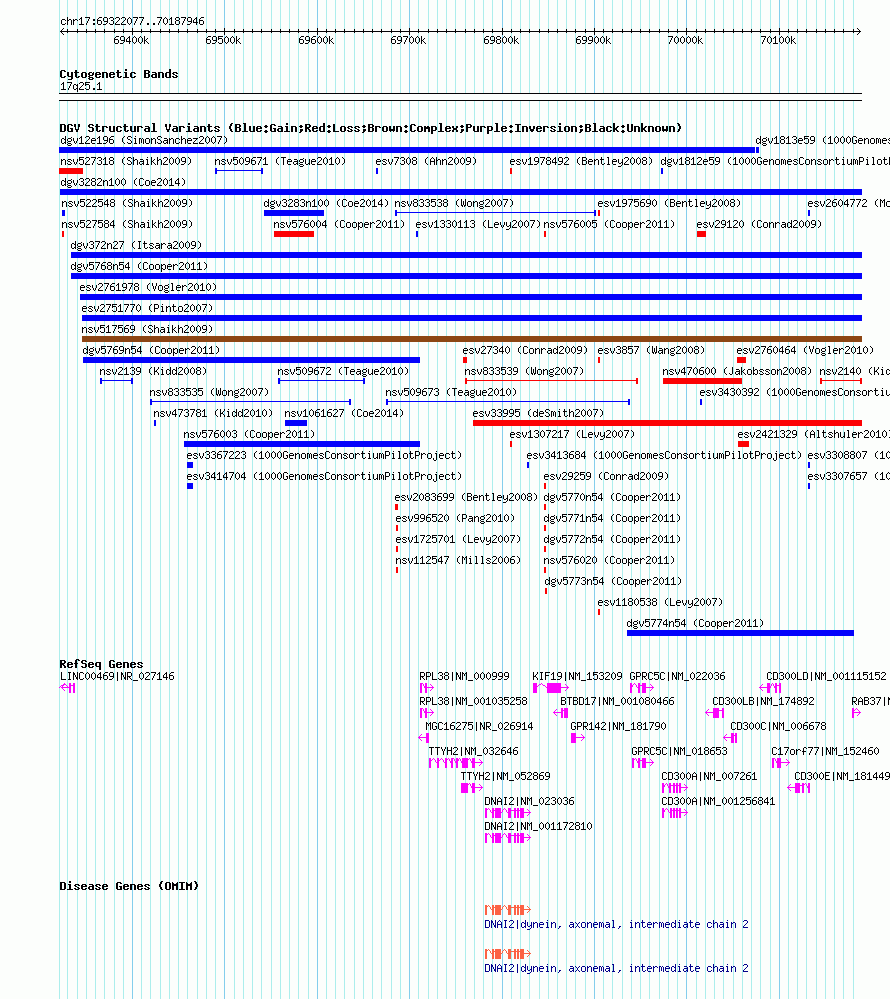
Task: Click the dgv3282n100 (Coe2014) label
Action: click(123, 182)
